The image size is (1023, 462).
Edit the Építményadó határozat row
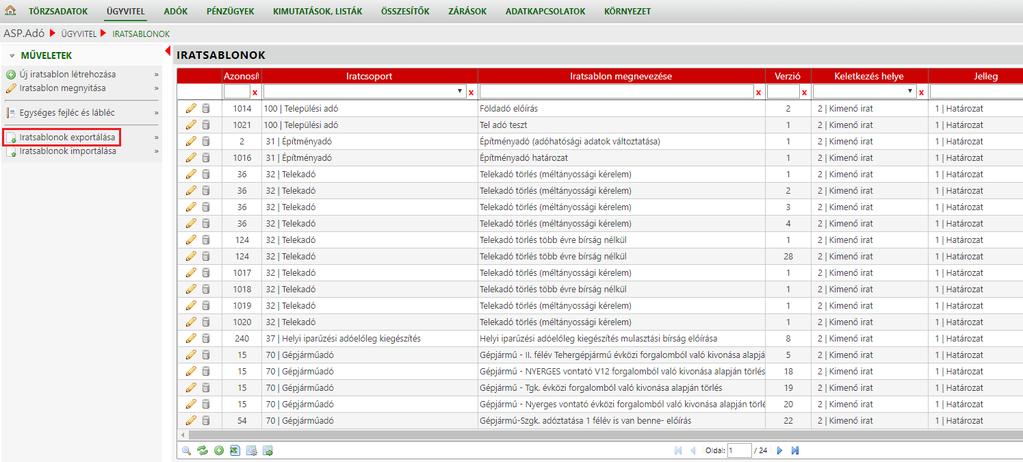pos(191,158)
